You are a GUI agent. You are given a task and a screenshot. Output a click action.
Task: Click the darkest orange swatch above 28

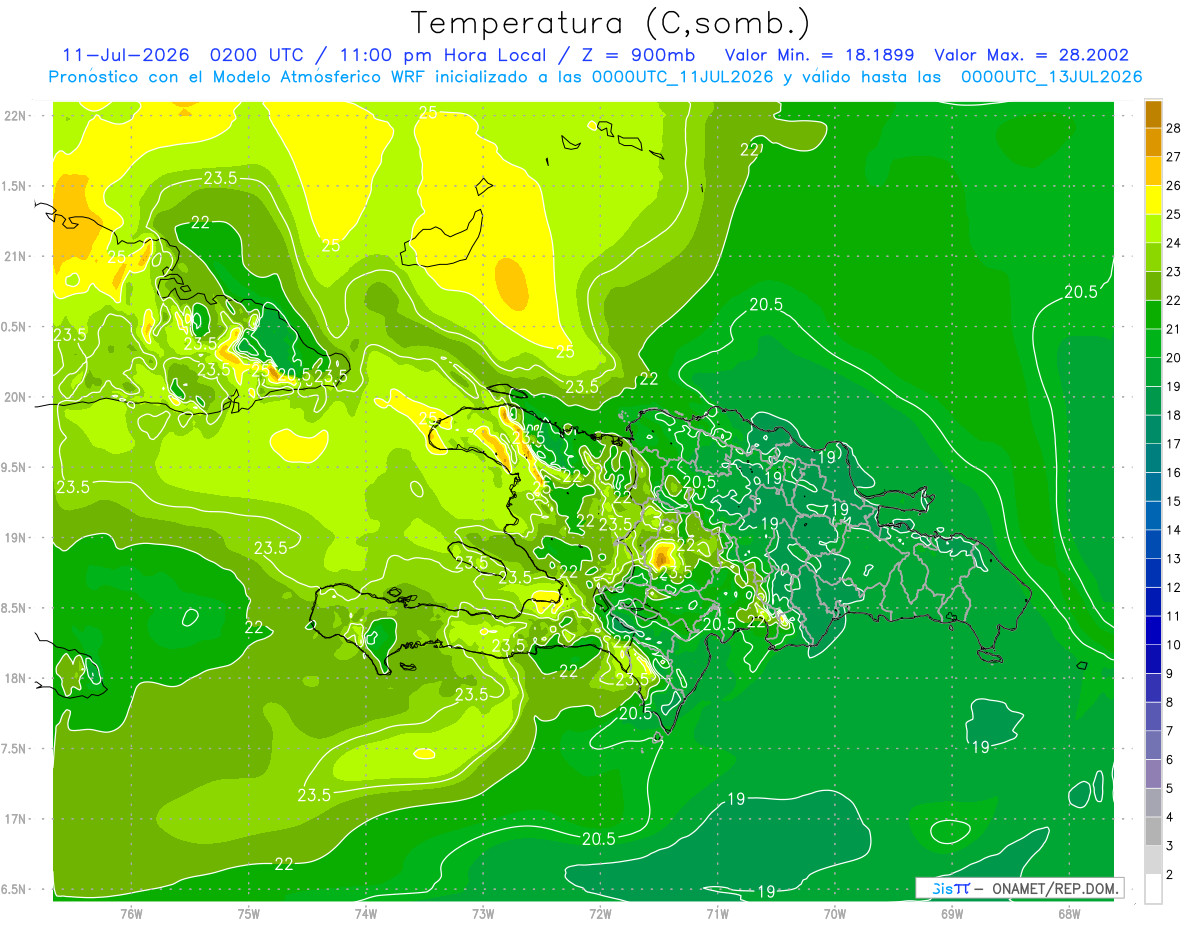(1153, 114)
